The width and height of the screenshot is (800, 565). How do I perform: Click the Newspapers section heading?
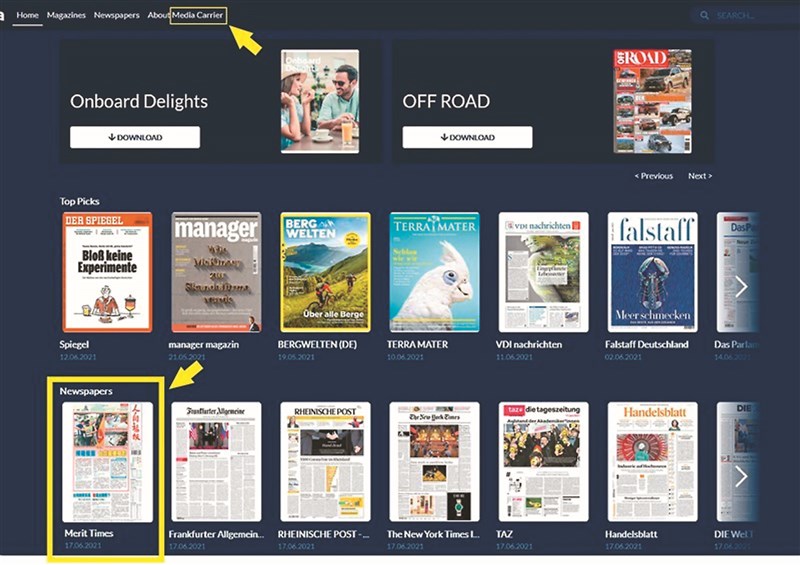click(86, 391)
